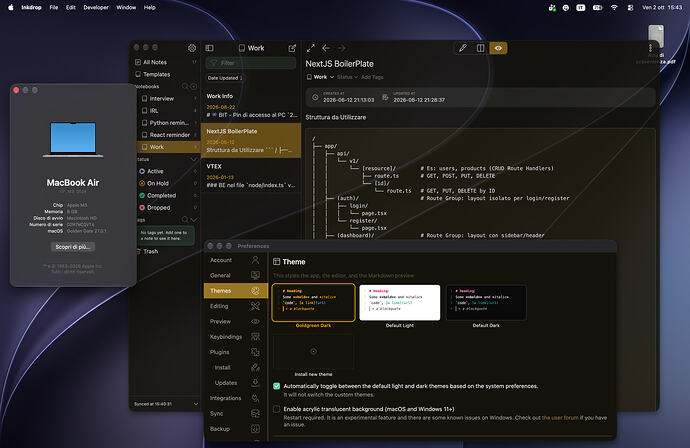
Task: Click Add Tags in the note header
Action: (372, 77)
